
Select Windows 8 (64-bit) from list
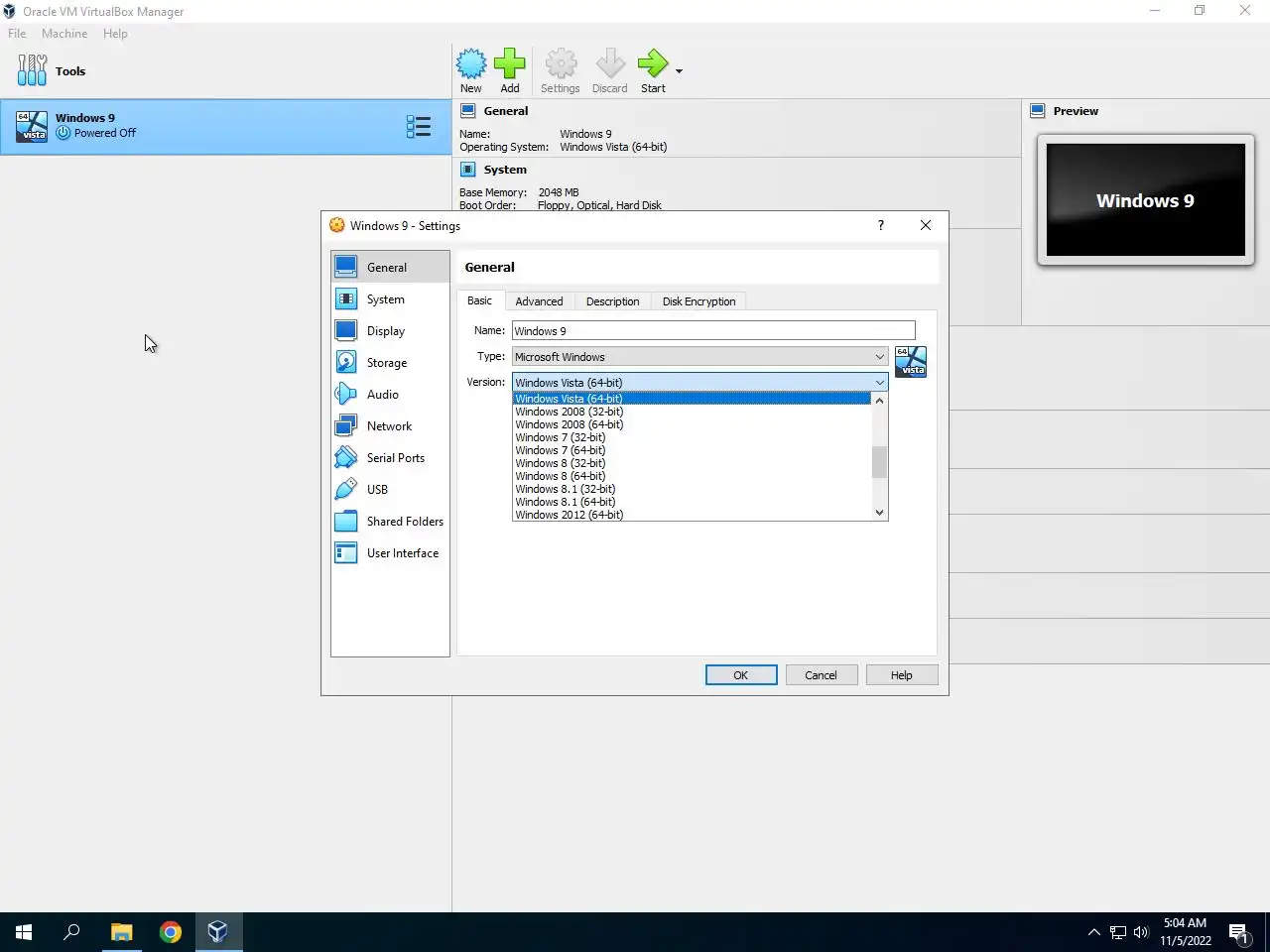pos(692,476)
